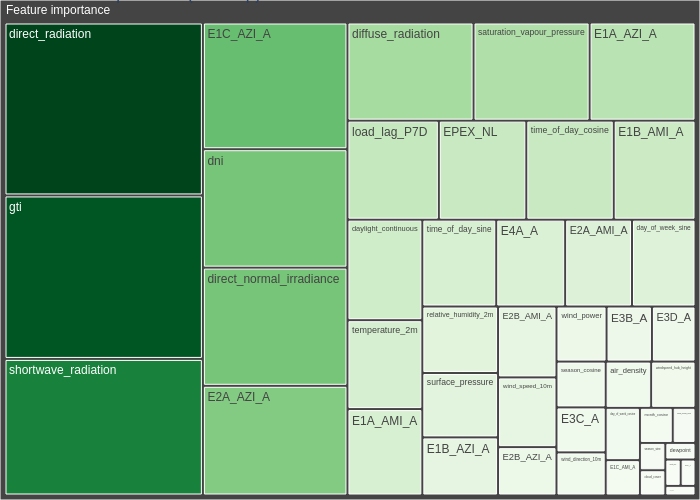Click the E1B_AZI_A tile
Viewport: 700px width, 500px height.
(x=460, y=466)
